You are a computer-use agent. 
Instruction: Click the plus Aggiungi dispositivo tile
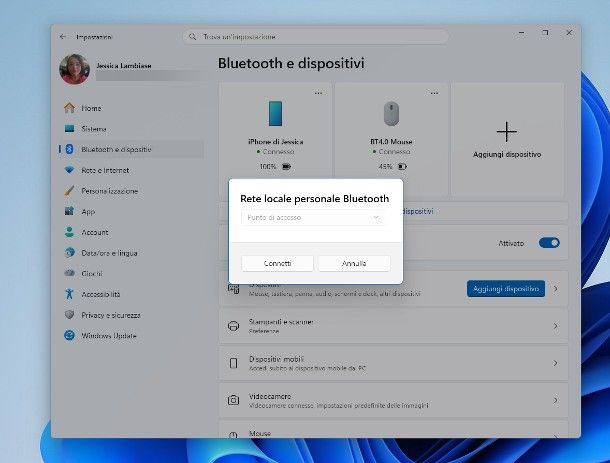pos(507,140)
